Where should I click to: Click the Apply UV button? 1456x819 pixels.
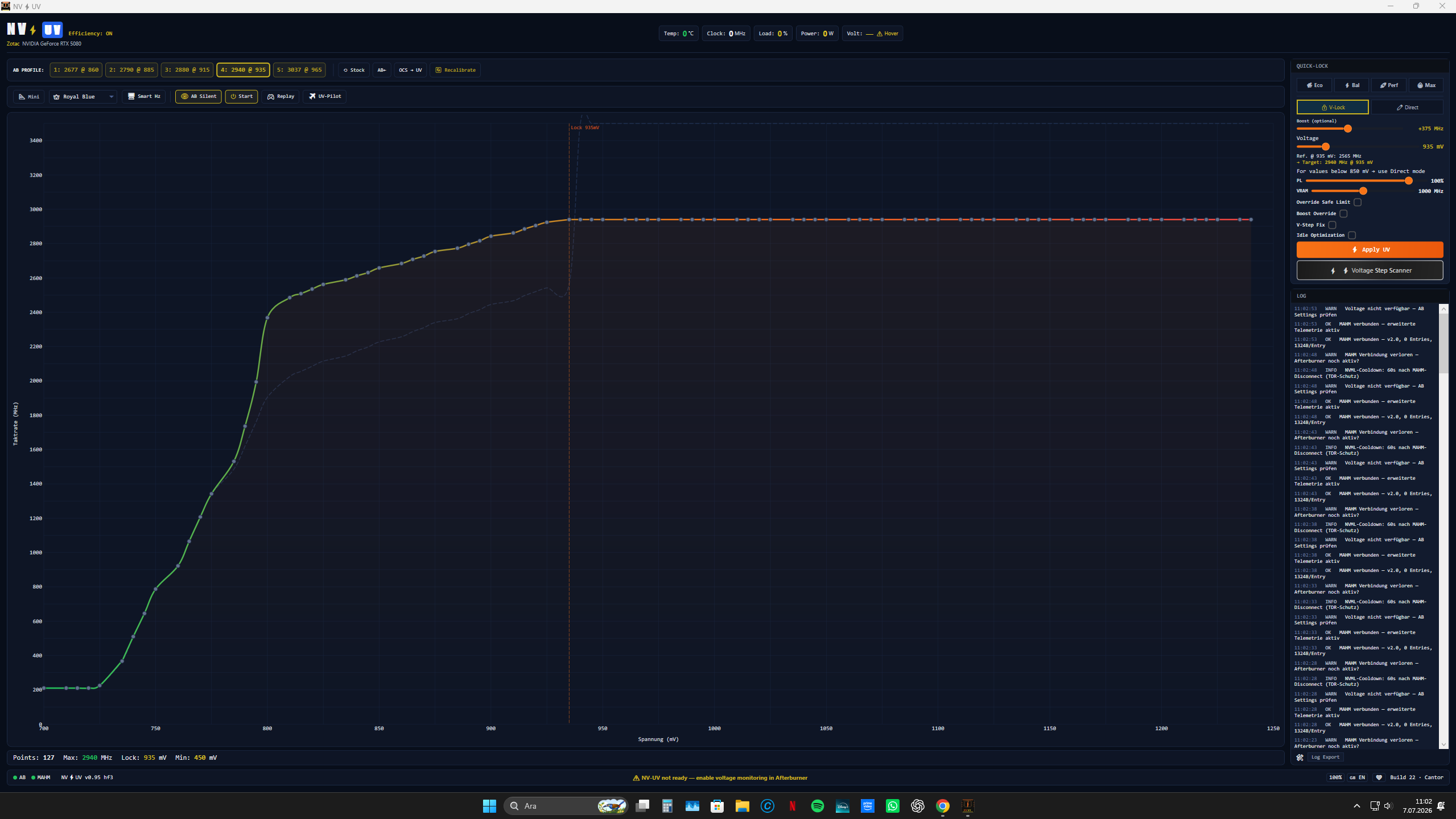pos(1370,249)
